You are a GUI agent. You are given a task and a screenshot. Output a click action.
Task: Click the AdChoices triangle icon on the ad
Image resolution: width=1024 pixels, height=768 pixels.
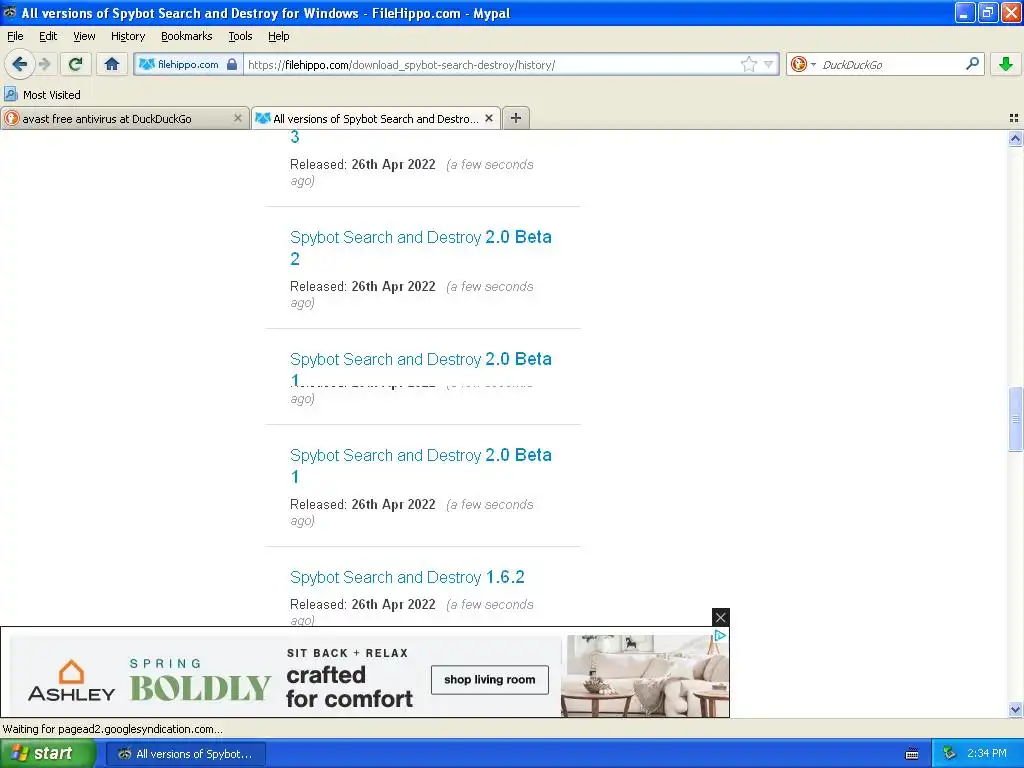coord(720,635)
